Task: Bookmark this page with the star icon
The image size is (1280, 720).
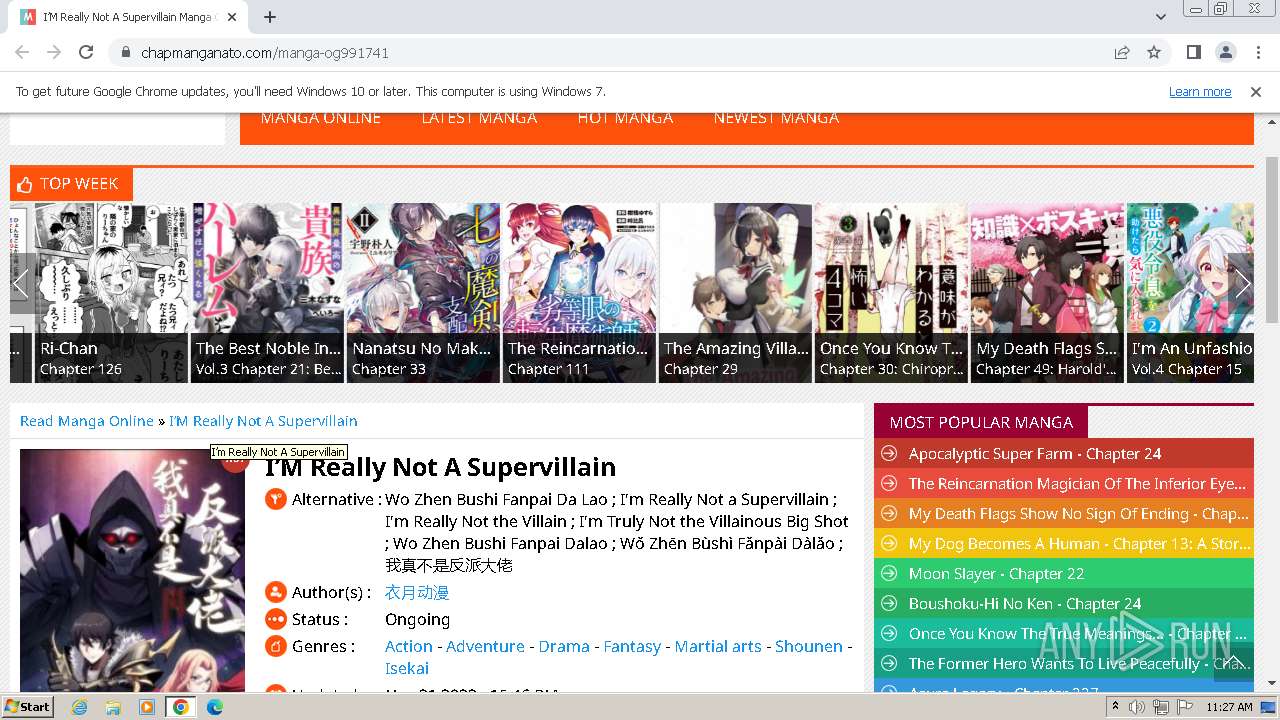Action: coord(1154,52)
